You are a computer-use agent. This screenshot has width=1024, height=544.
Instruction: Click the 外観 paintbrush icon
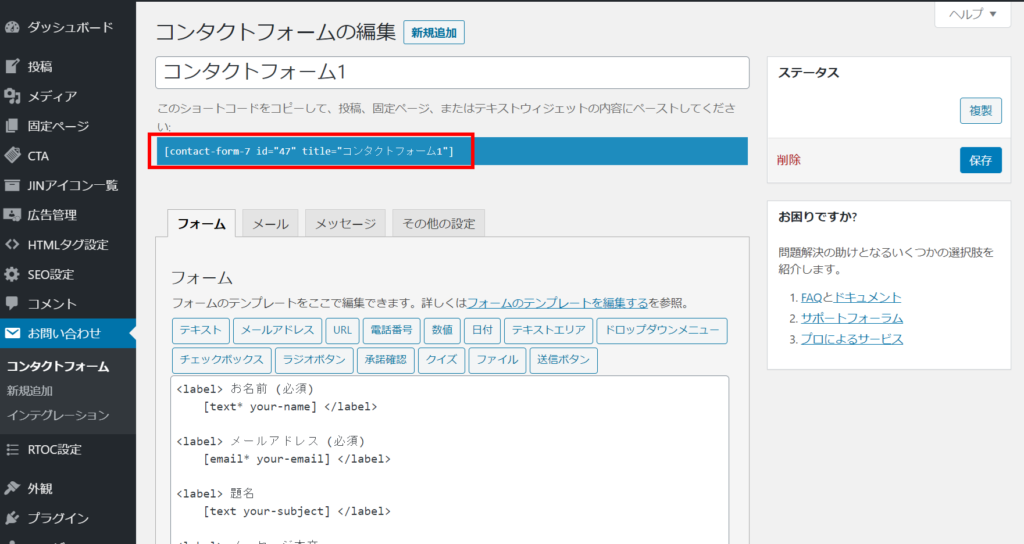(x=12, y=488)
